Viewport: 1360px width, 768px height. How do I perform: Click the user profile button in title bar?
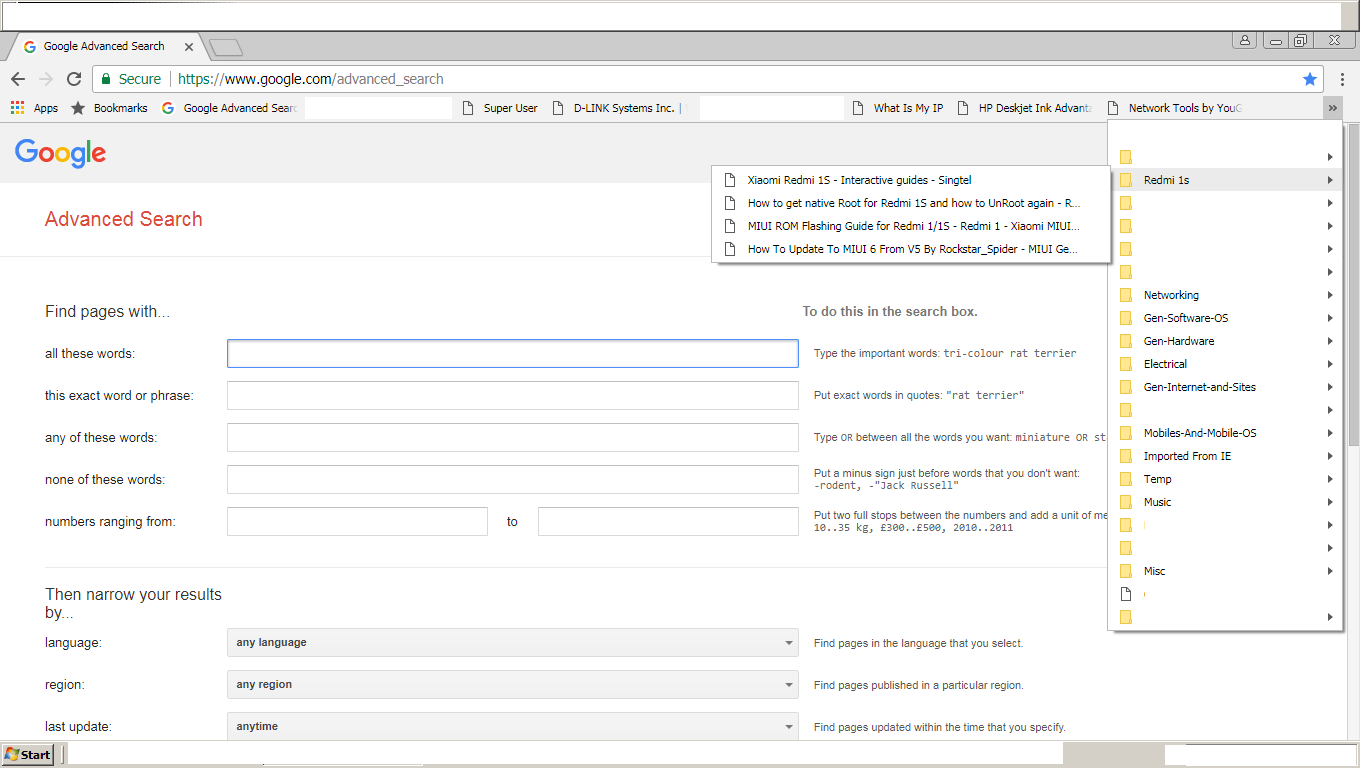1244,41
